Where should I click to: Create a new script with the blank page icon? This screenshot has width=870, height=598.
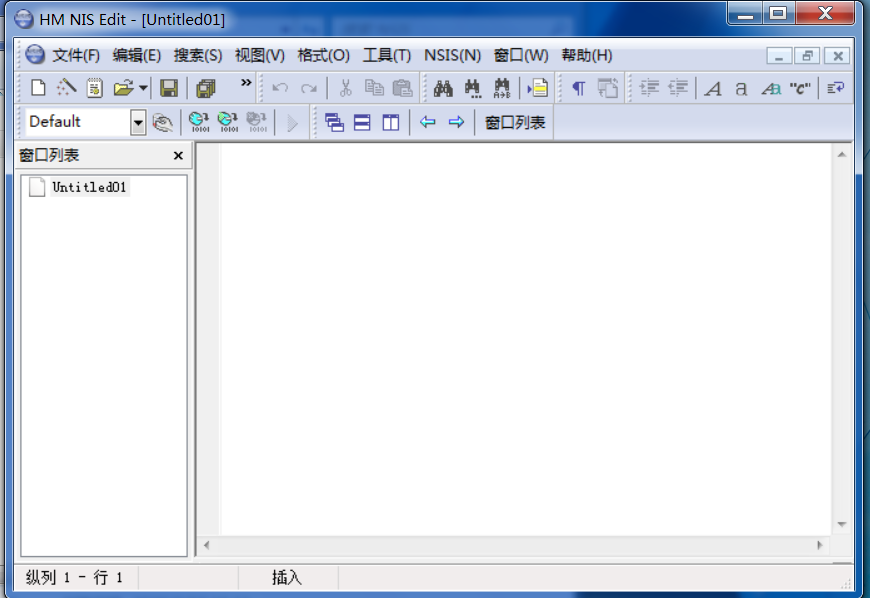[38, 88]
